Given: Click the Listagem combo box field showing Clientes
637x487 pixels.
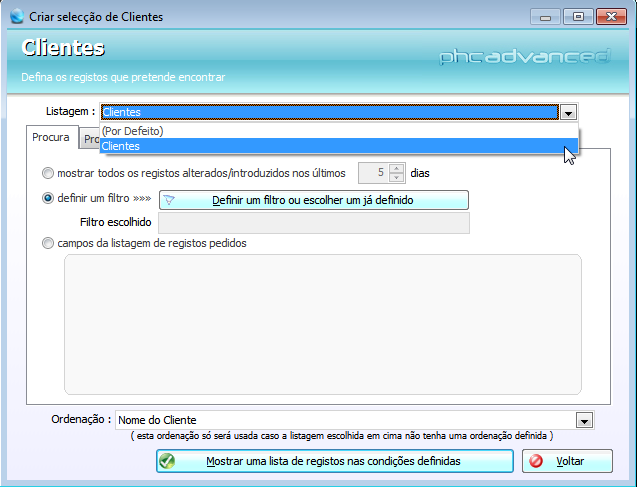Looking at the screenshot, I should (329, 112).
